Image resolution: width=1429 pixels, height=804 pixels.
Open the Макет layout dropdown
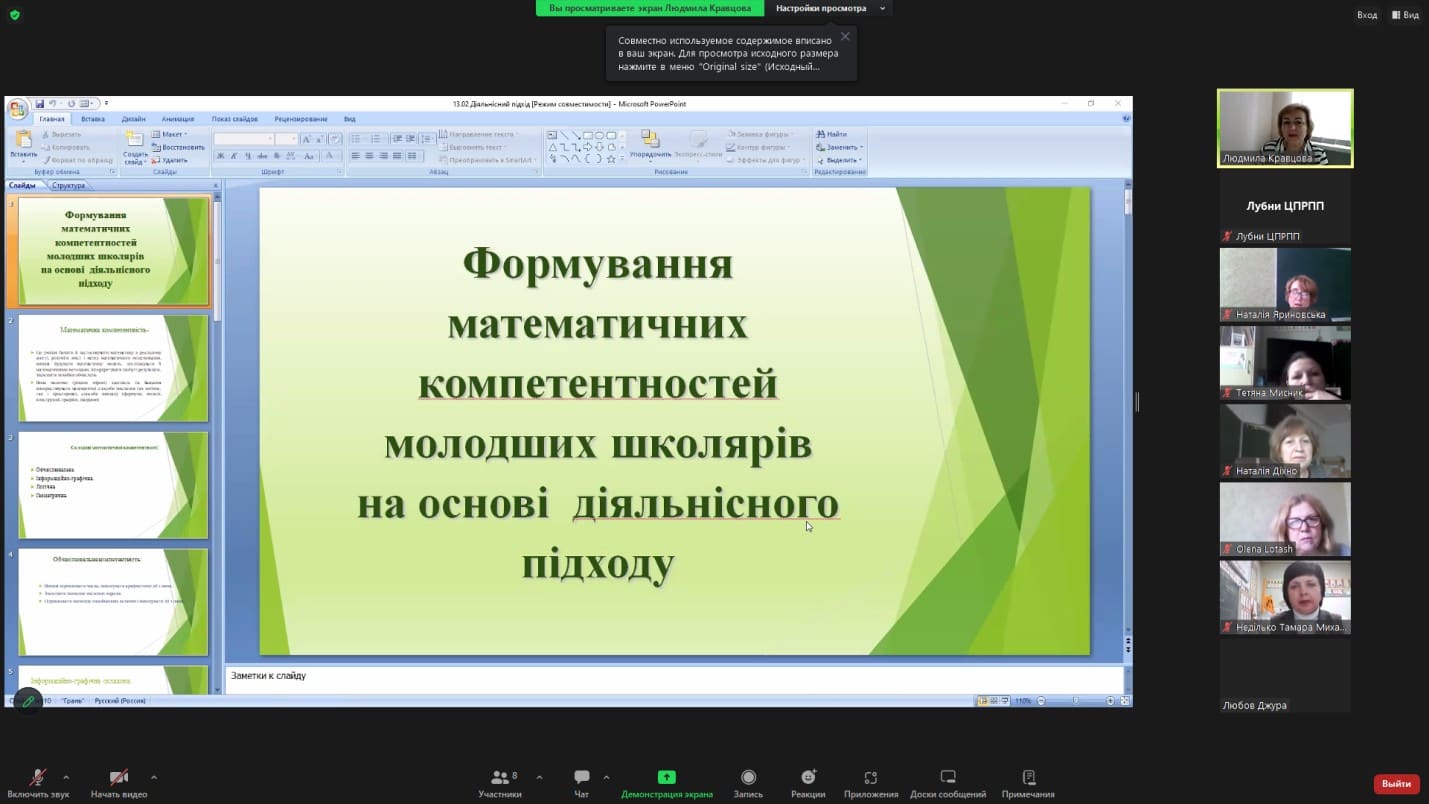coord(170,134)
